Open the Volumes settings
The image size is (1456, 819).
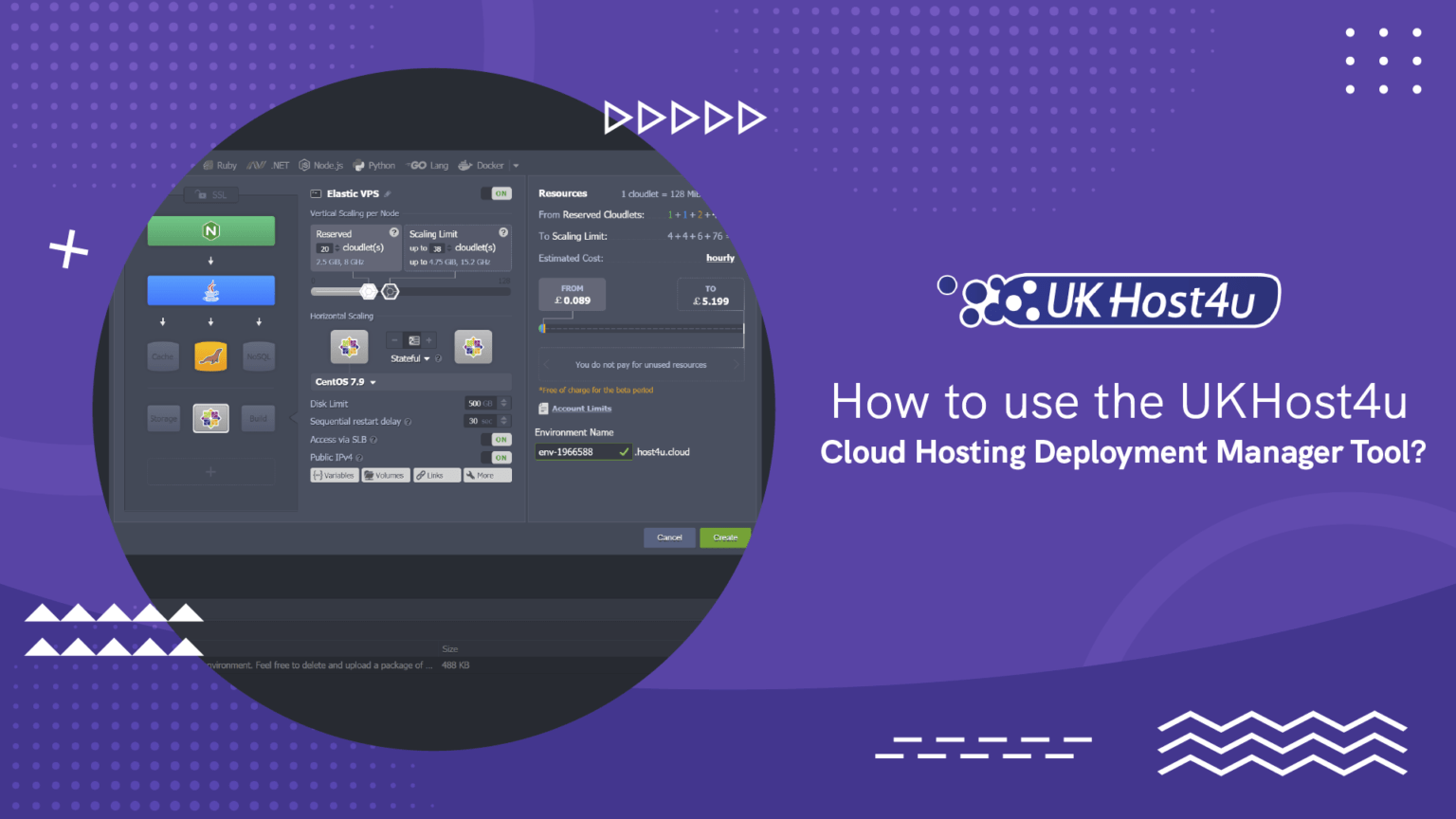tap(385, 476)
